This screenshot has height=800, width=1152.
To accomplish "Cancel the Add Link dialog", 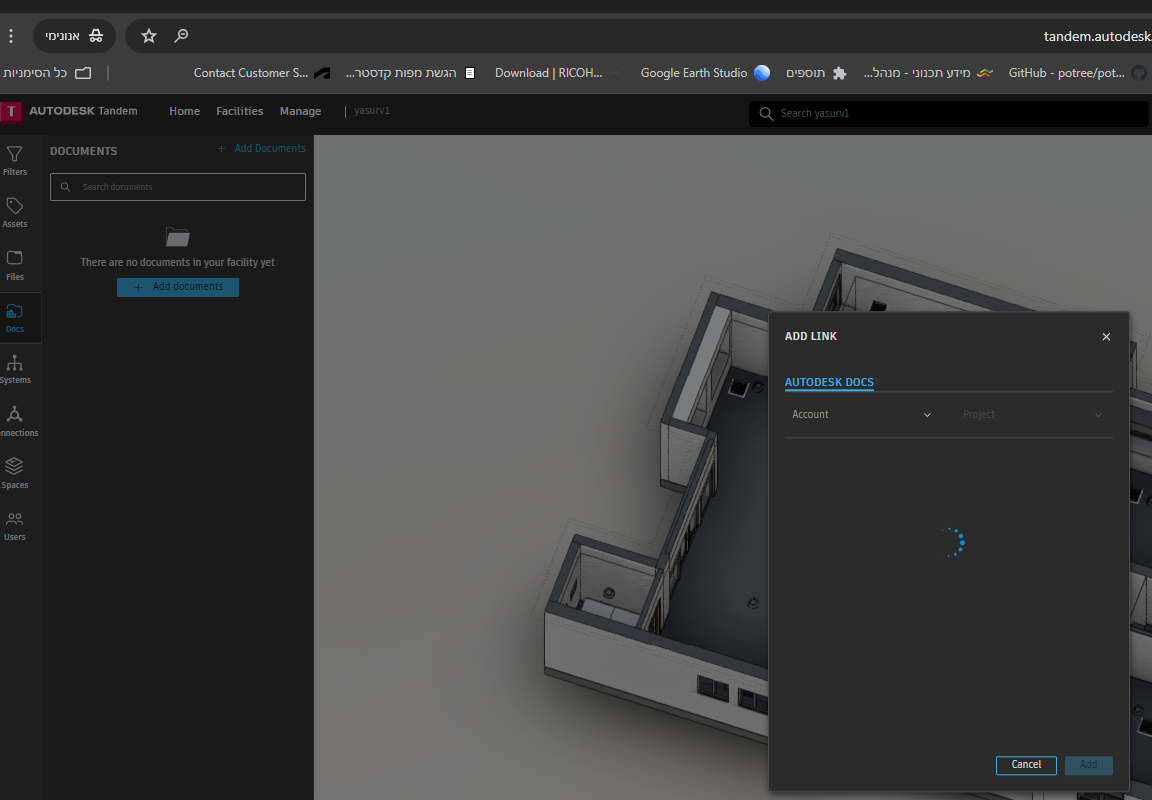I will (x=1026, y=765).
